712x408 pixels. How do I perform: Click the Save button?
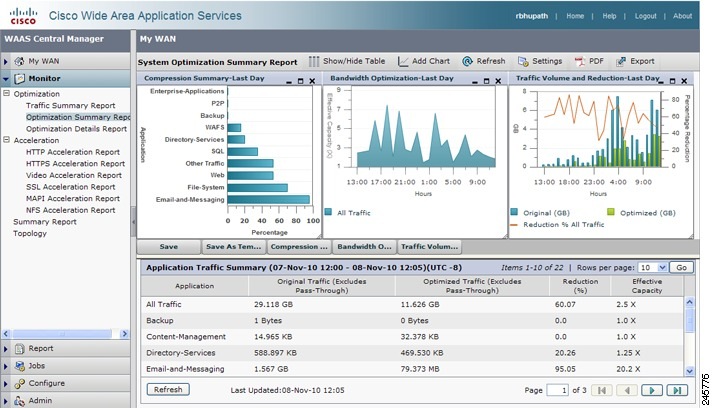pyautogui.click(x=168, y=247)
